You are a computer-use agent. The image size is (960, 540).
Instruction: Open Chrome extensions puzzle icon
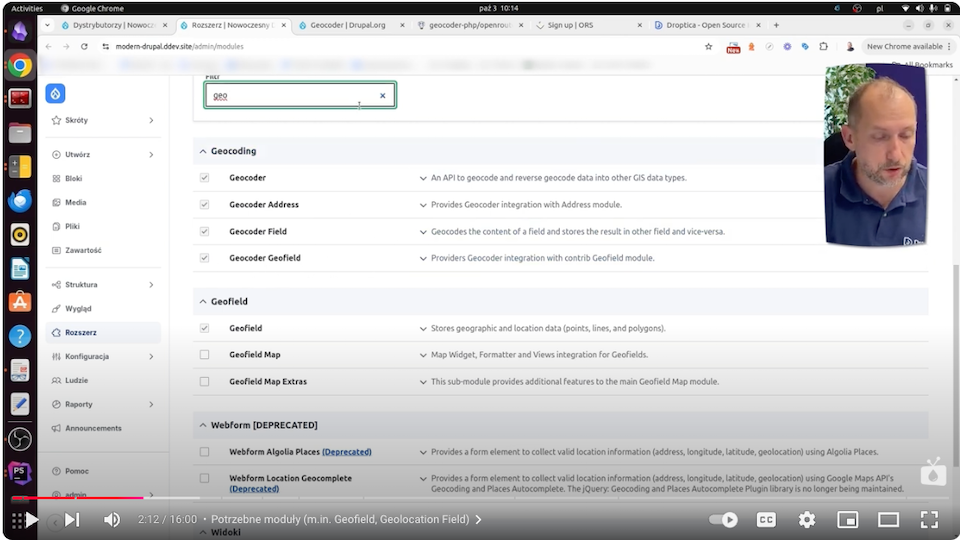[x=823, y=47]
